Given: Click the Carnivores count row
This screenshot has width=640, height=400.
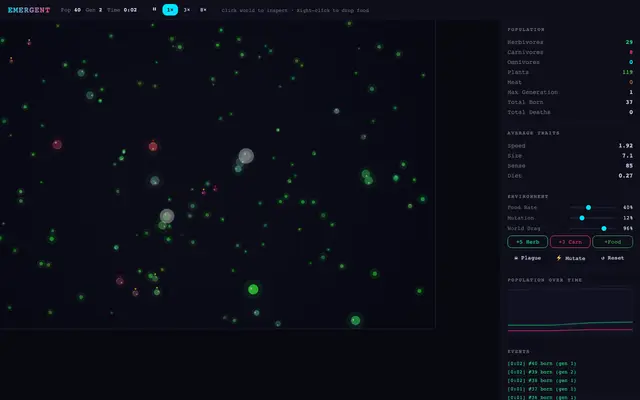Looking at the screenshot, I should pos(570,52).
